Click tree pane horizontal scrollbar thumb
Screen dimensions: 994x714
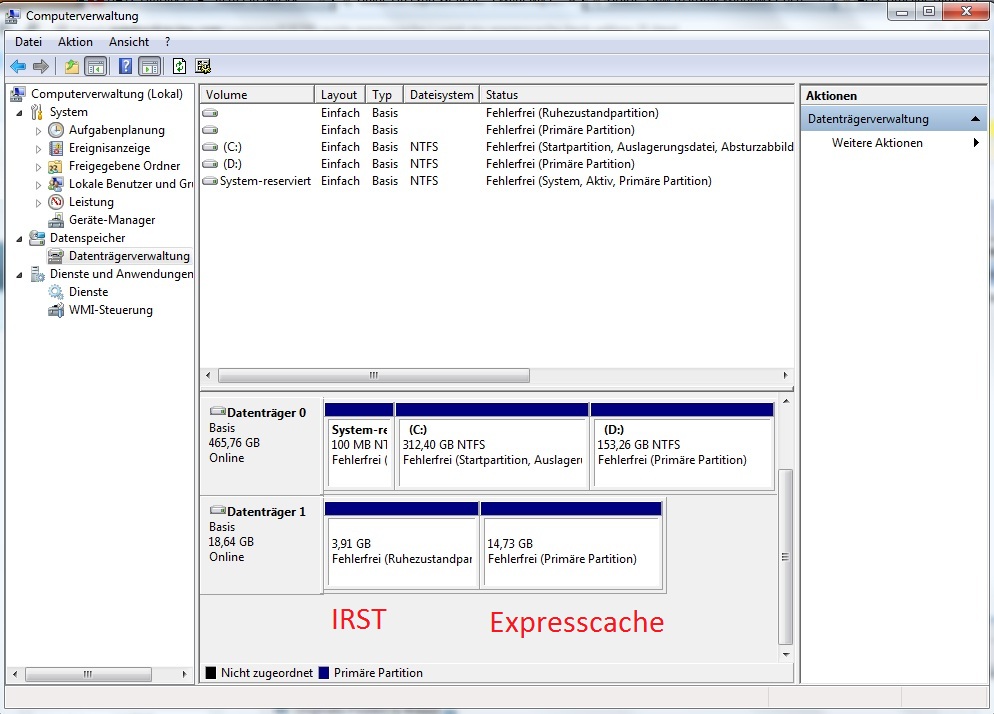pos(87,674)
